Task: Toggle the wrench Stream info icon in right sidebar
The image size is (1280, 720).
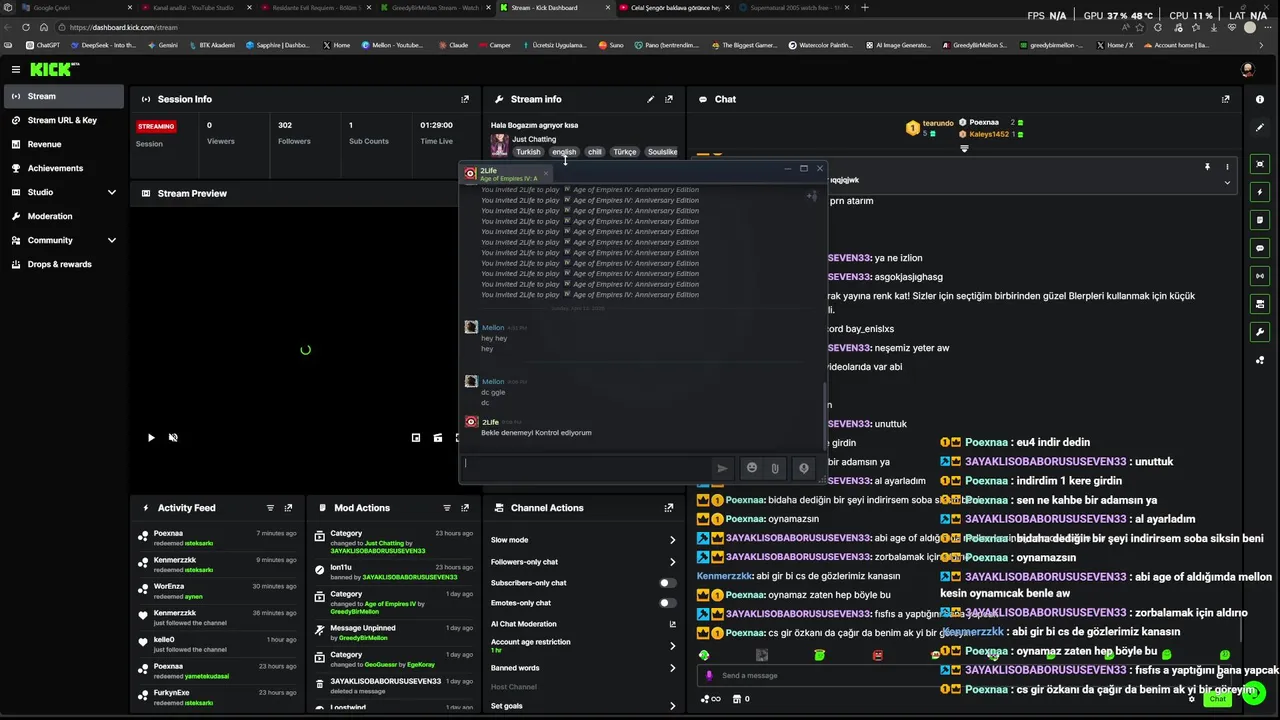Action: point(1260,332)
